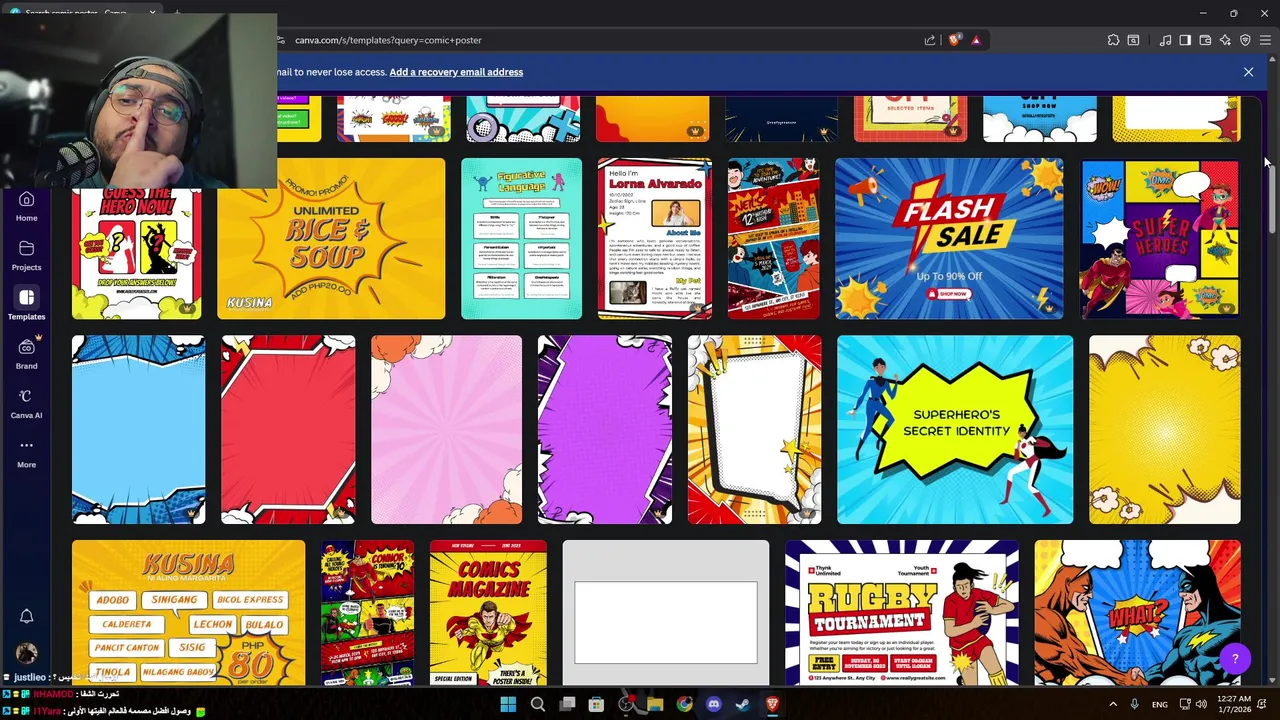Select Templates in the Canva sidebar
Image resolution: width=1280 pixels, height=720 pixels.
[26, 305]
